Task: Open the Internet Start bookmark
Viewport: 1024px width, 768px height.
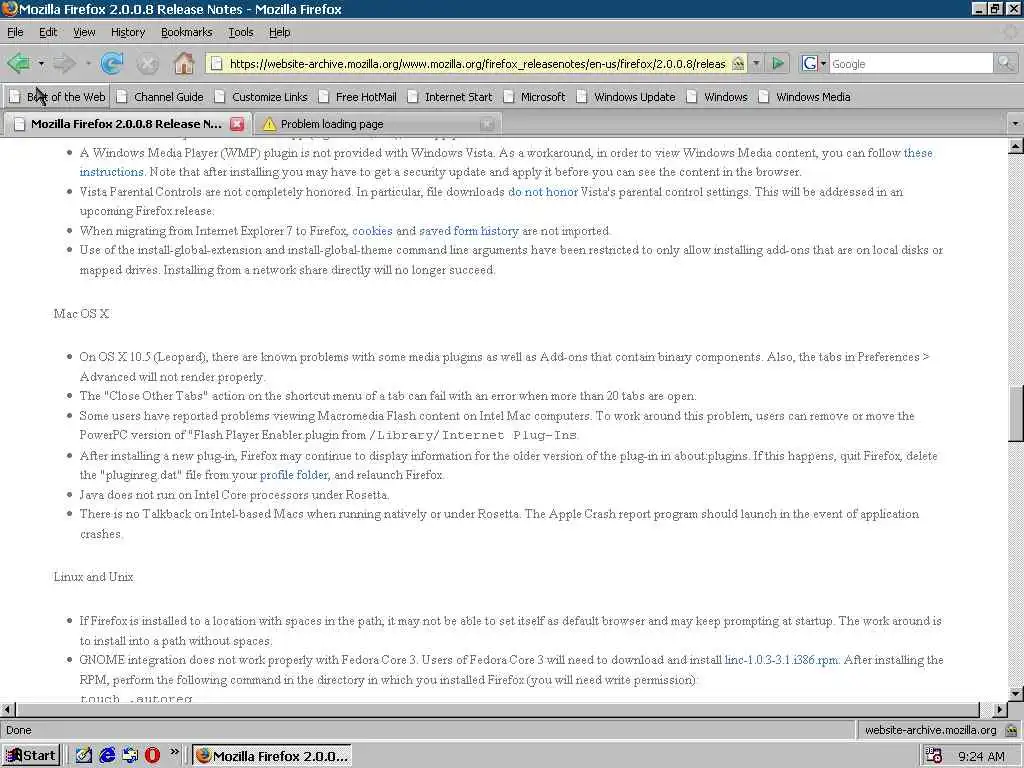Action: click(x=451, y=97)
